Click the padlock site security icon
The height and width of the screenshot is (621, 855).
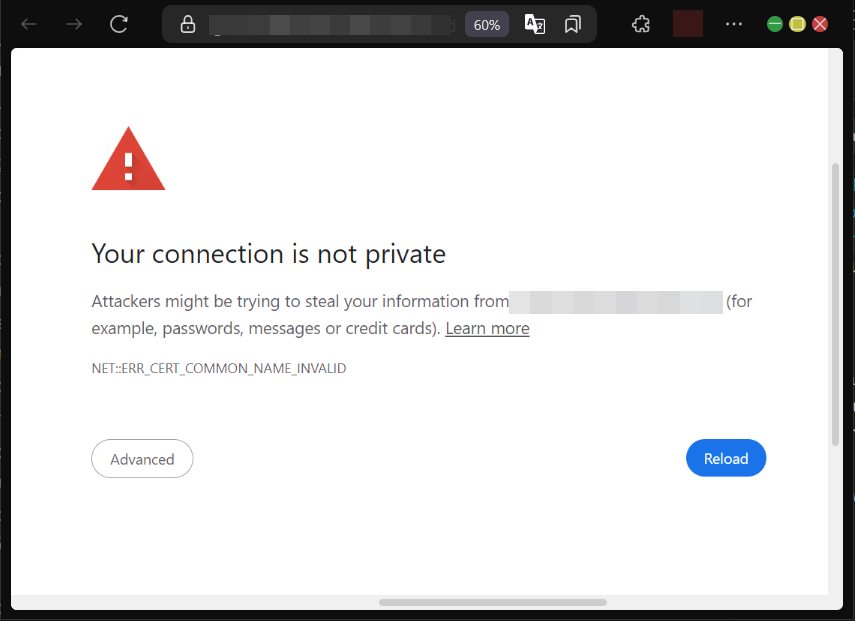(x=188, y=25)
